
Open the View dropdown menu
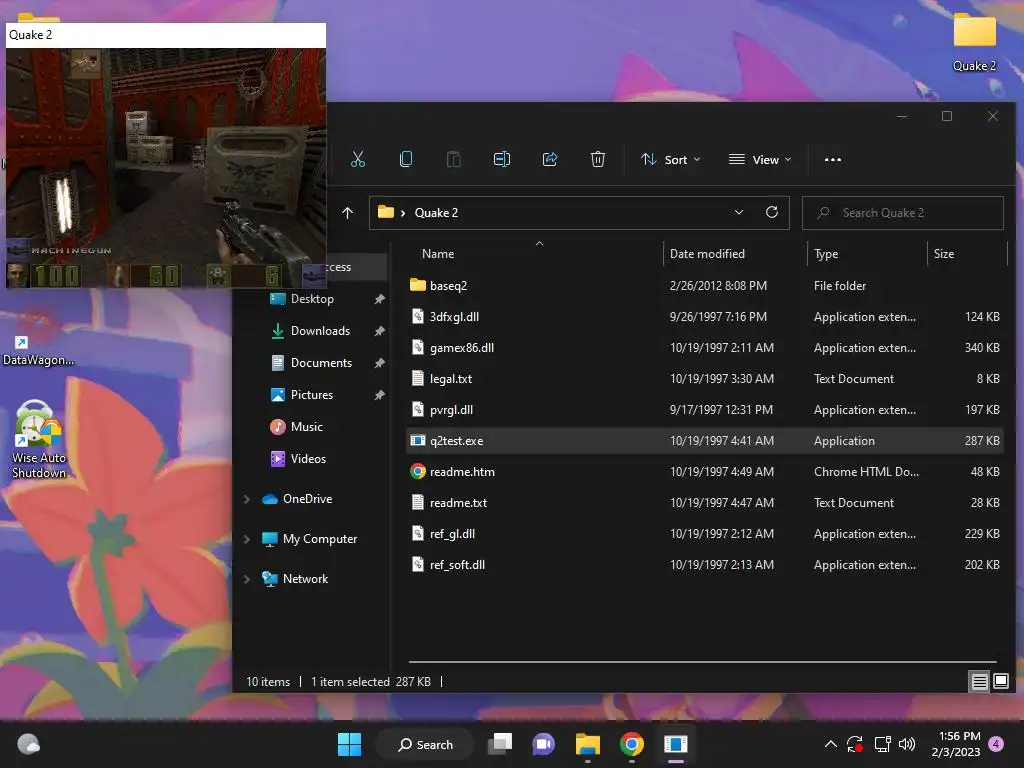[760, 159]
